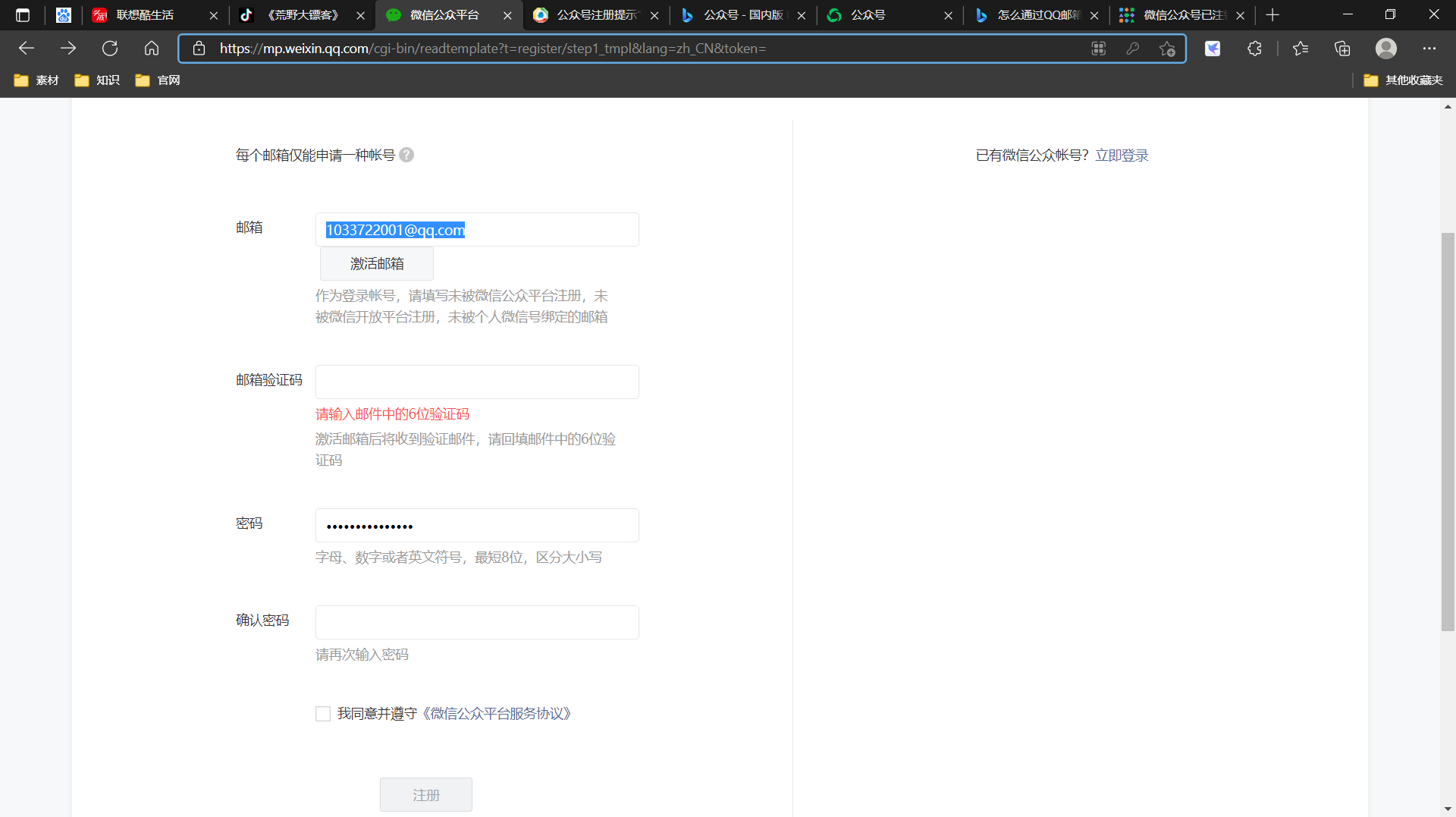Close the 公众号 tab with green swirl icon

coord(948,15)
